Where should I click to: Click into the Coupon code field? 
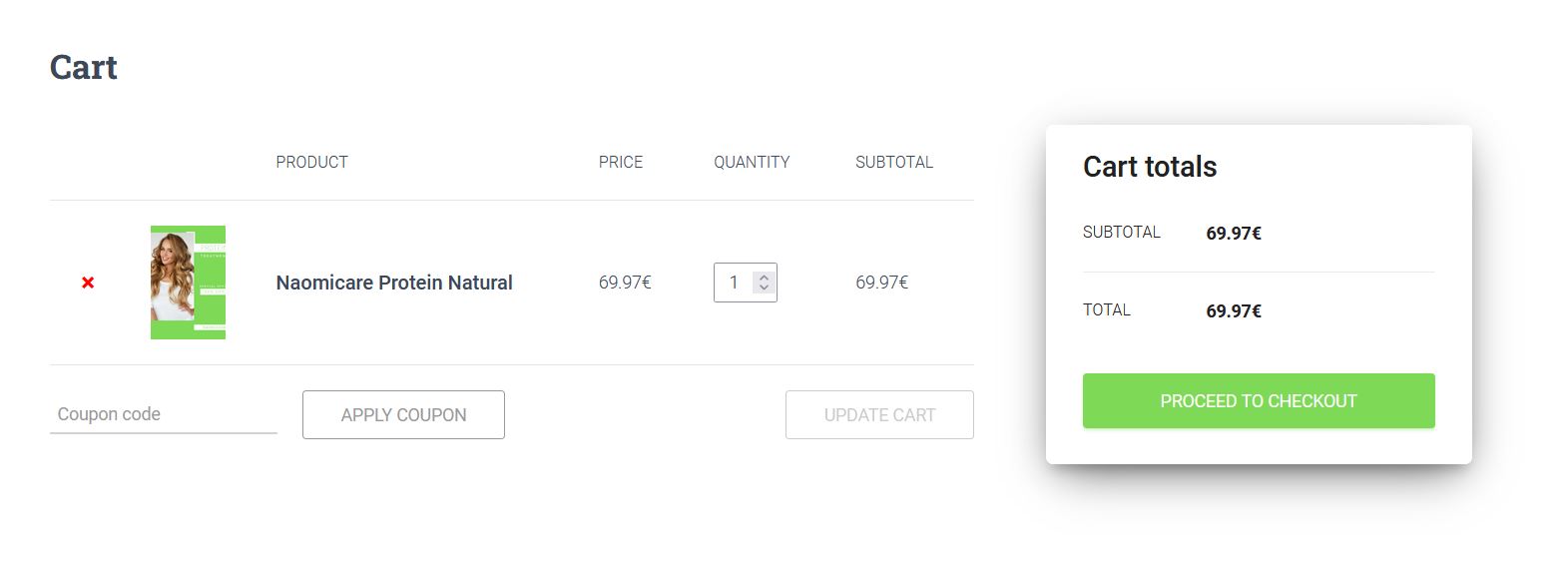click(163, 414)
